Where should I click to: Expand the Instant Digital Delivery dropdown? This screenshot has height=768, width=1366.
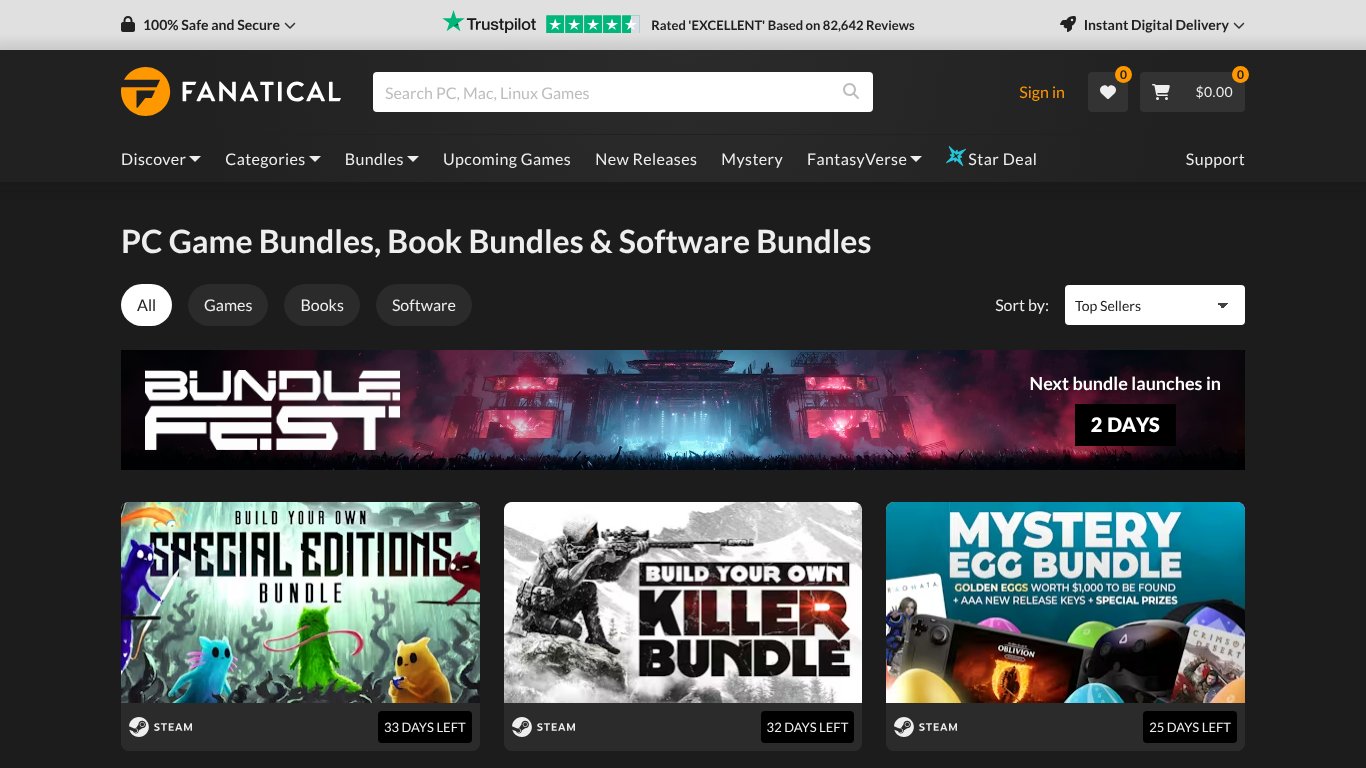point(1152,24)
